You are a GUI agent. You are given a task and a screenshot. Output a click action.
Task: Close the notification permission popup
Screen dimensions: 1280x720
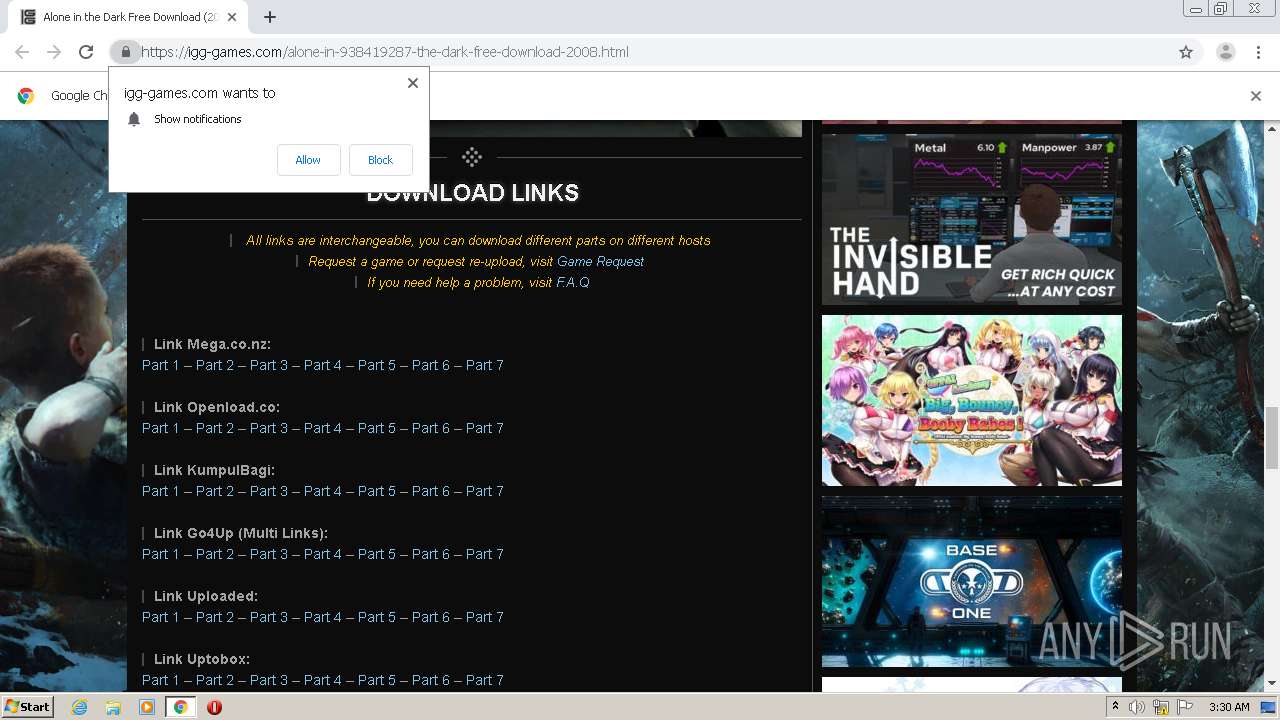pyautogui.click(x=412, y=83)
